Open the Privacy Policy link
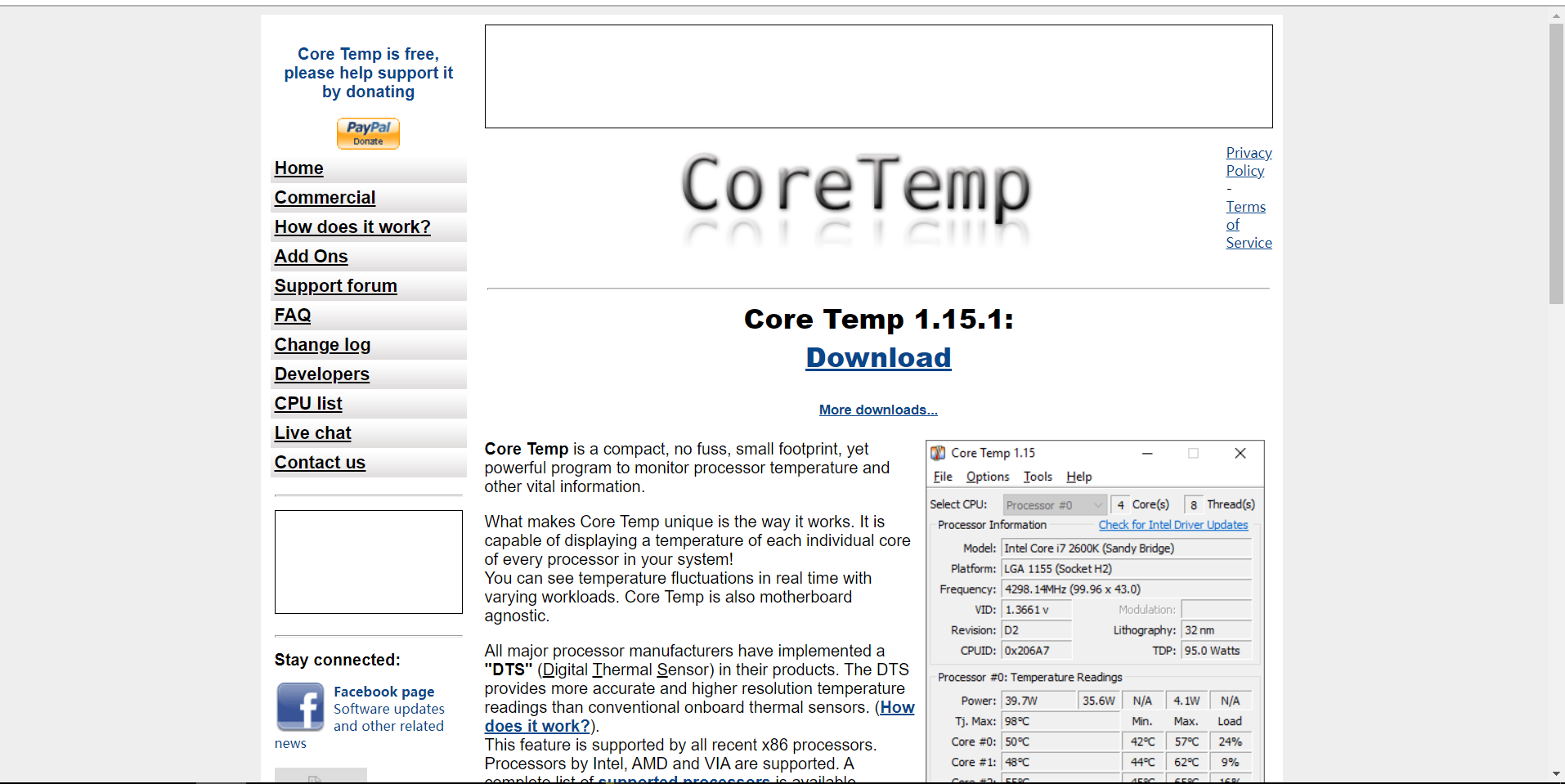The height and width of the screenshot is (784, 1565). click(1249, 162)
